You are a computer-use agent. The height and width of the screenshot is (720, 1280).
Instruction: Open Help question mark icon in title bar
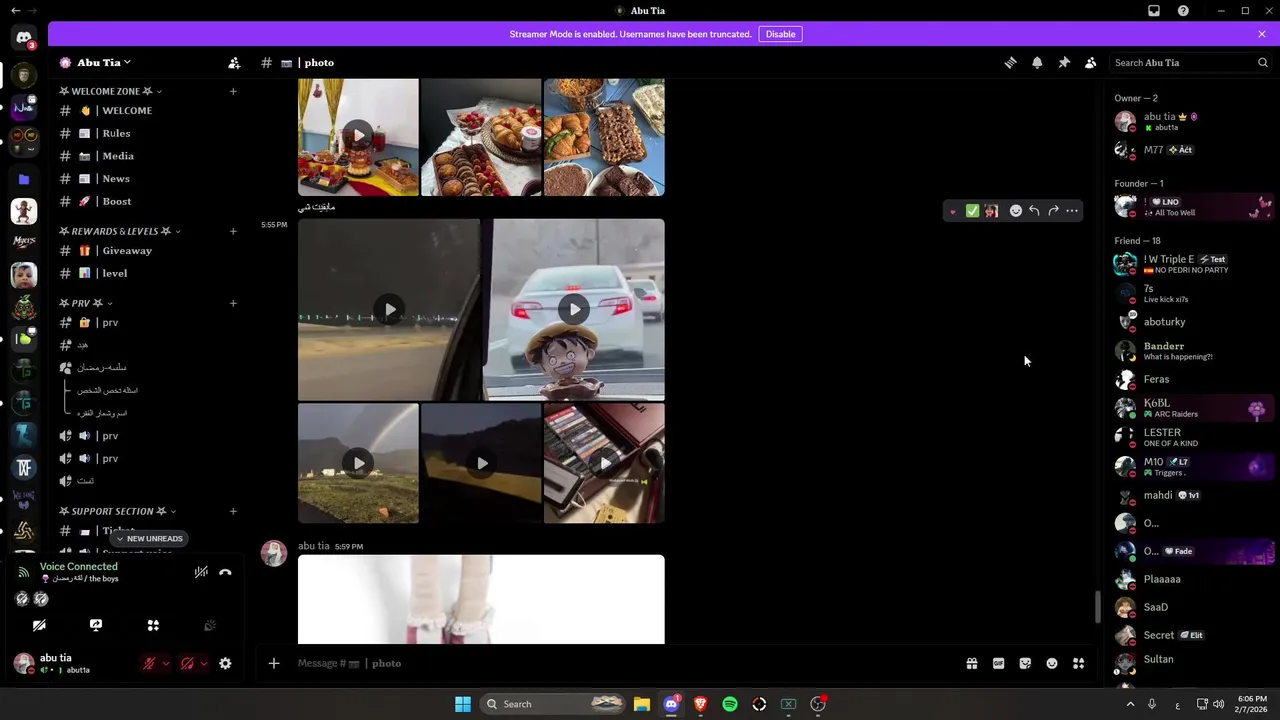pyautogui.click(x=1183, y=11)
